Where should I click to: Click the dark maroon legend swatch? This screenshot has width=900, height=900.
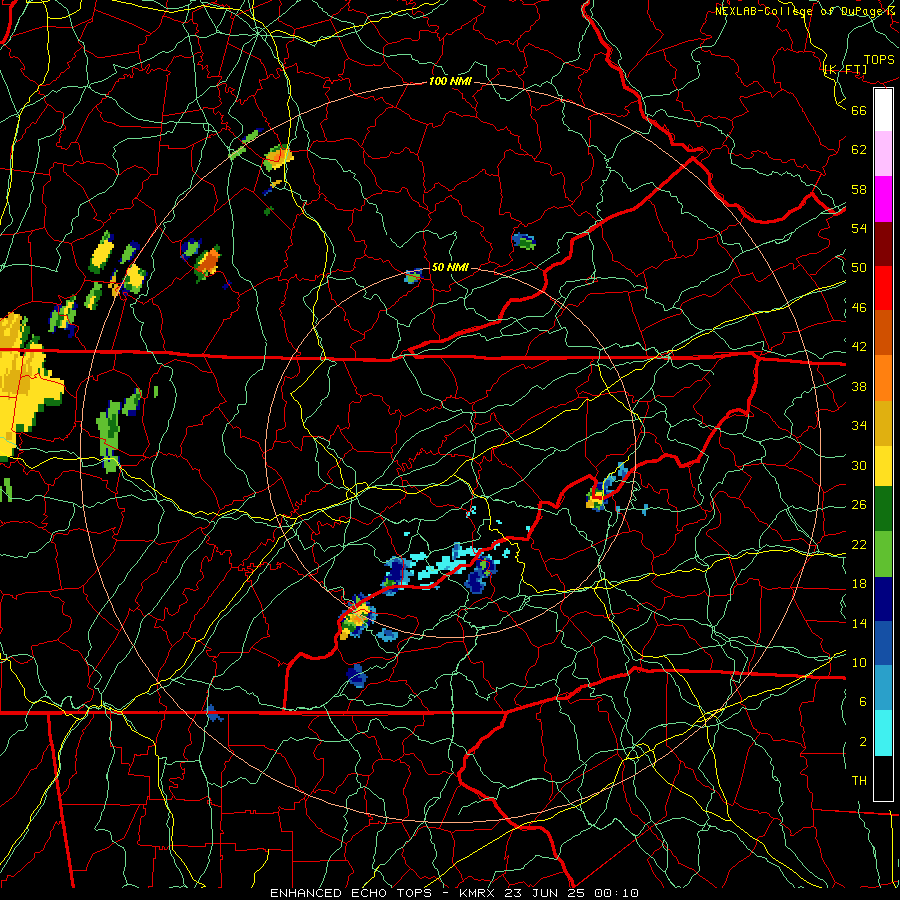[x=883, y=243]
